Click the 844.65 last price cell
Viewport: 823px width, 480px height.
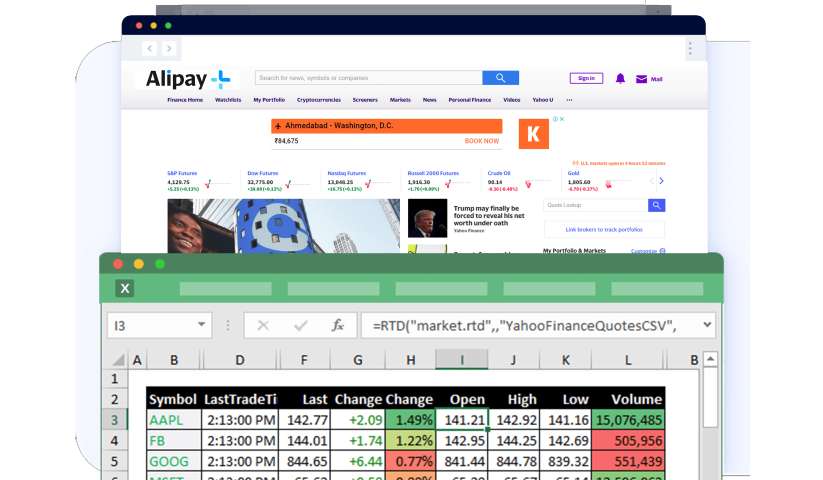click(x=304, y=461)
